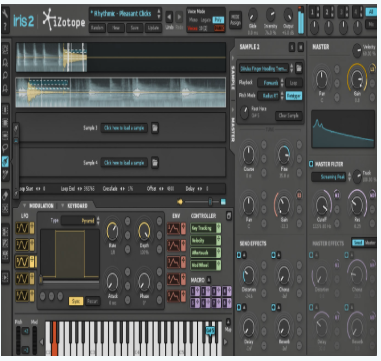This screenshot has width=381, height=361.
Task: Click the yellow waveform speaker icon
Action: coord(180,202)
